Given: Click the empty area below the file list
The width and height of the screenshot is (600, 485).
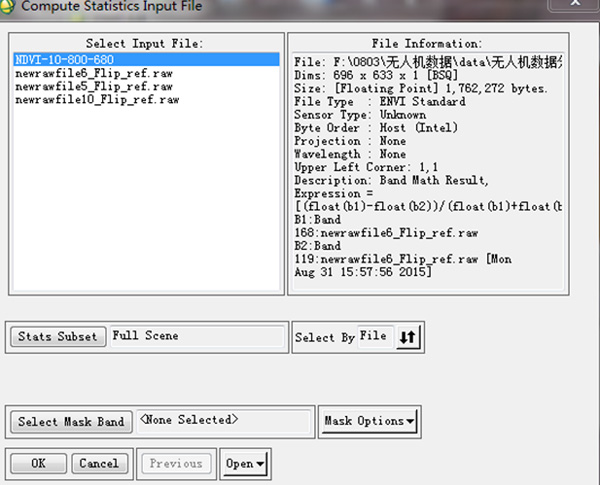Looking at the screenshot, I should tap(144, 200).
